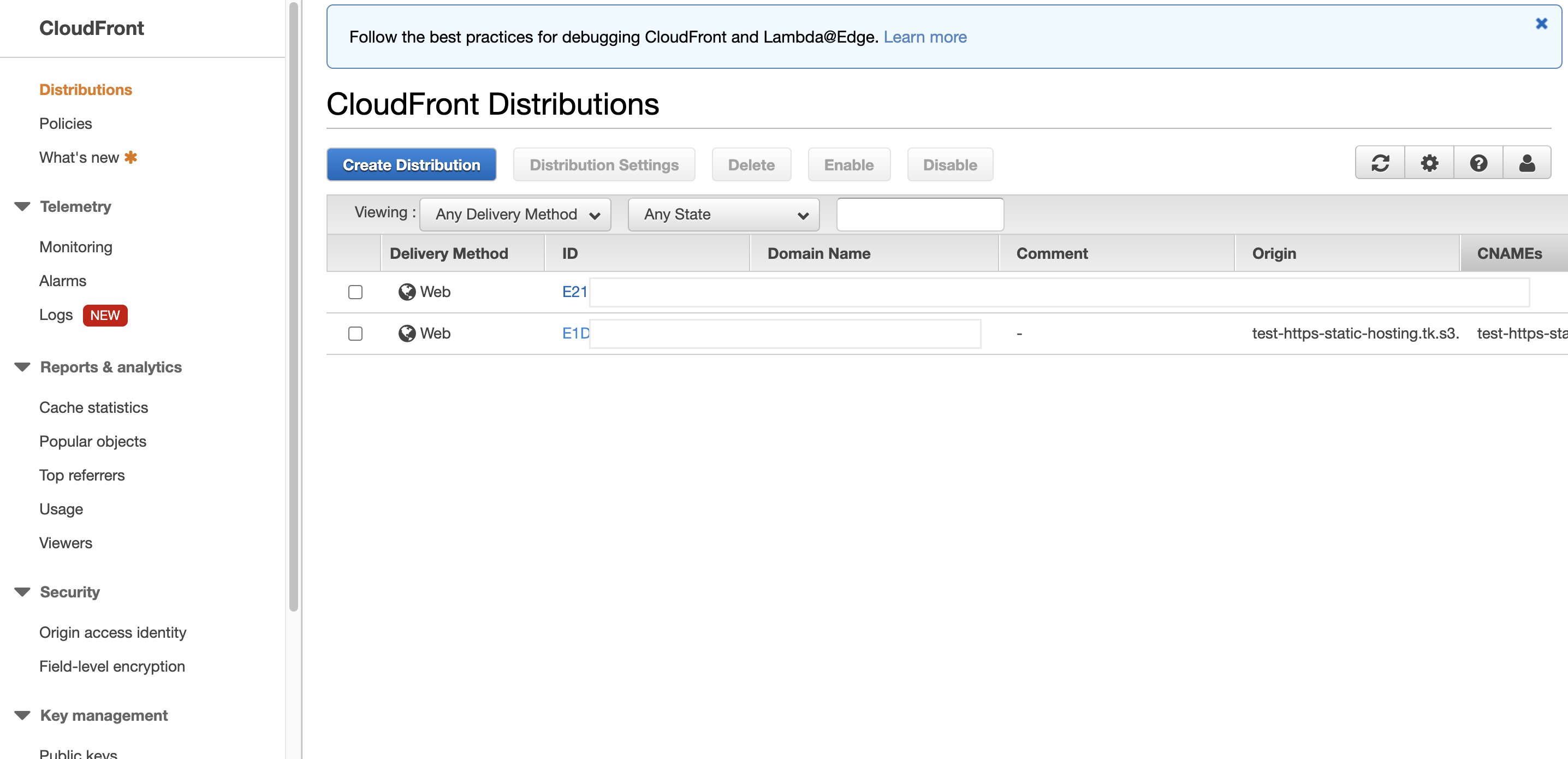Click the What's new asterisk icon

pyautogui.click(x=130, y=158)
